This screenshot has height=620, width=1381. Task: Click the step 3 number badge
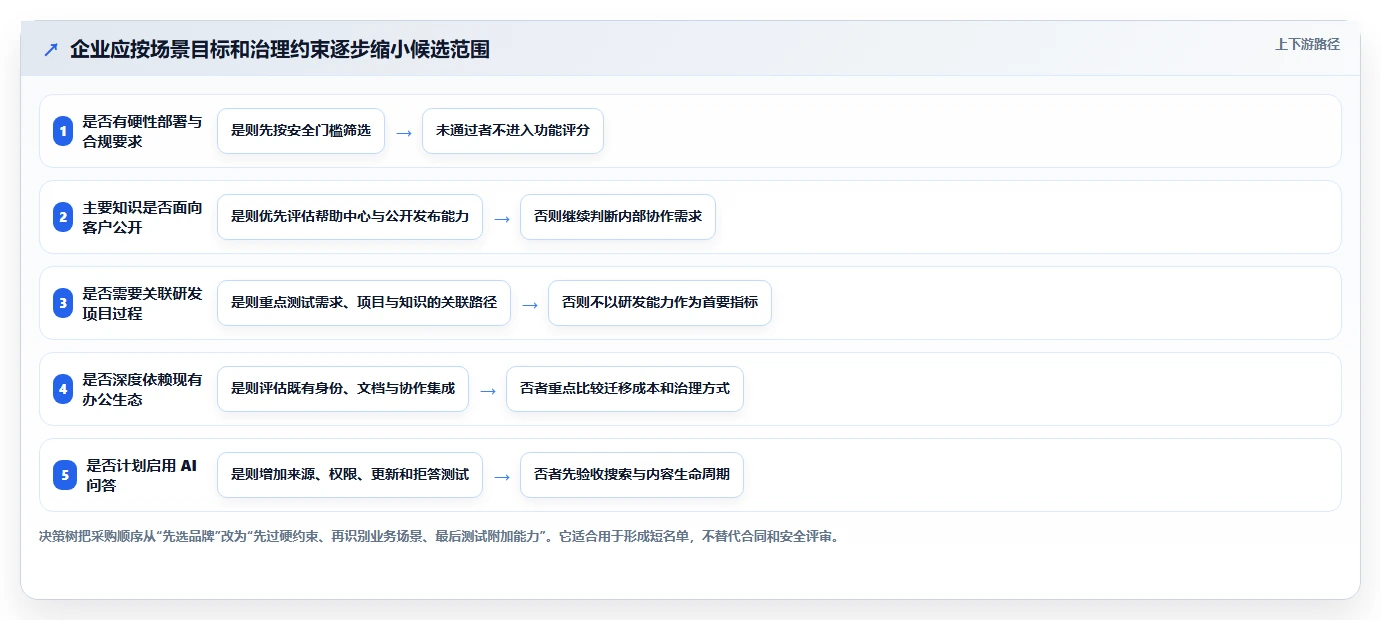pos(63,303)
